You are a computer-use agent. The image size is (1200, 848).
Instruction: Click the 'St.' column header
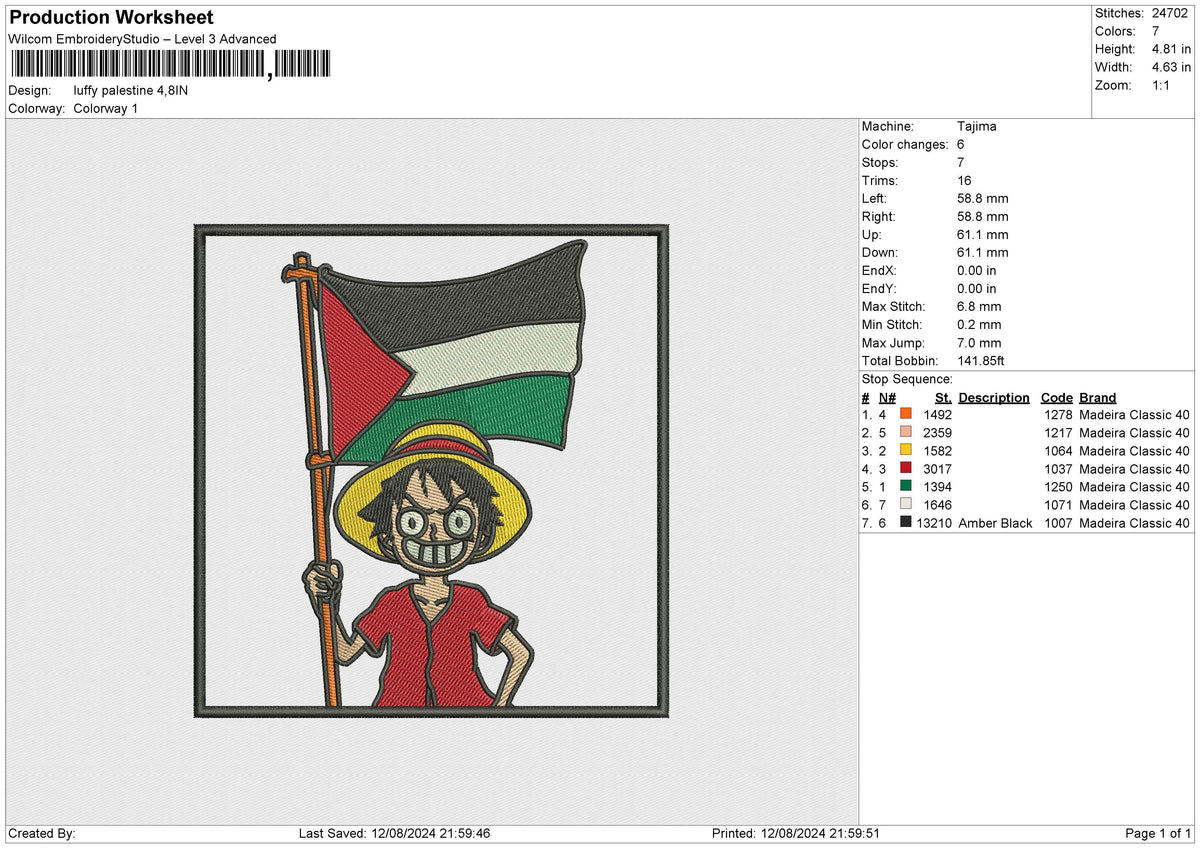(943, 397)
